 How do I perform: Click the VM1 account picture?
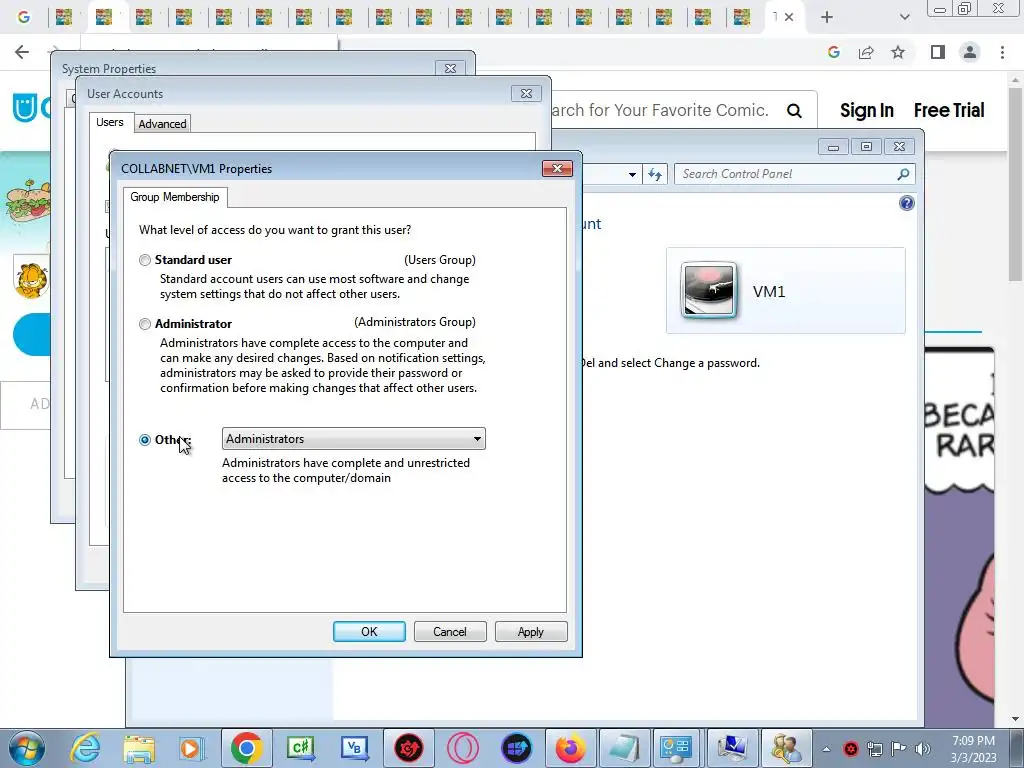[x=709, y=290]
